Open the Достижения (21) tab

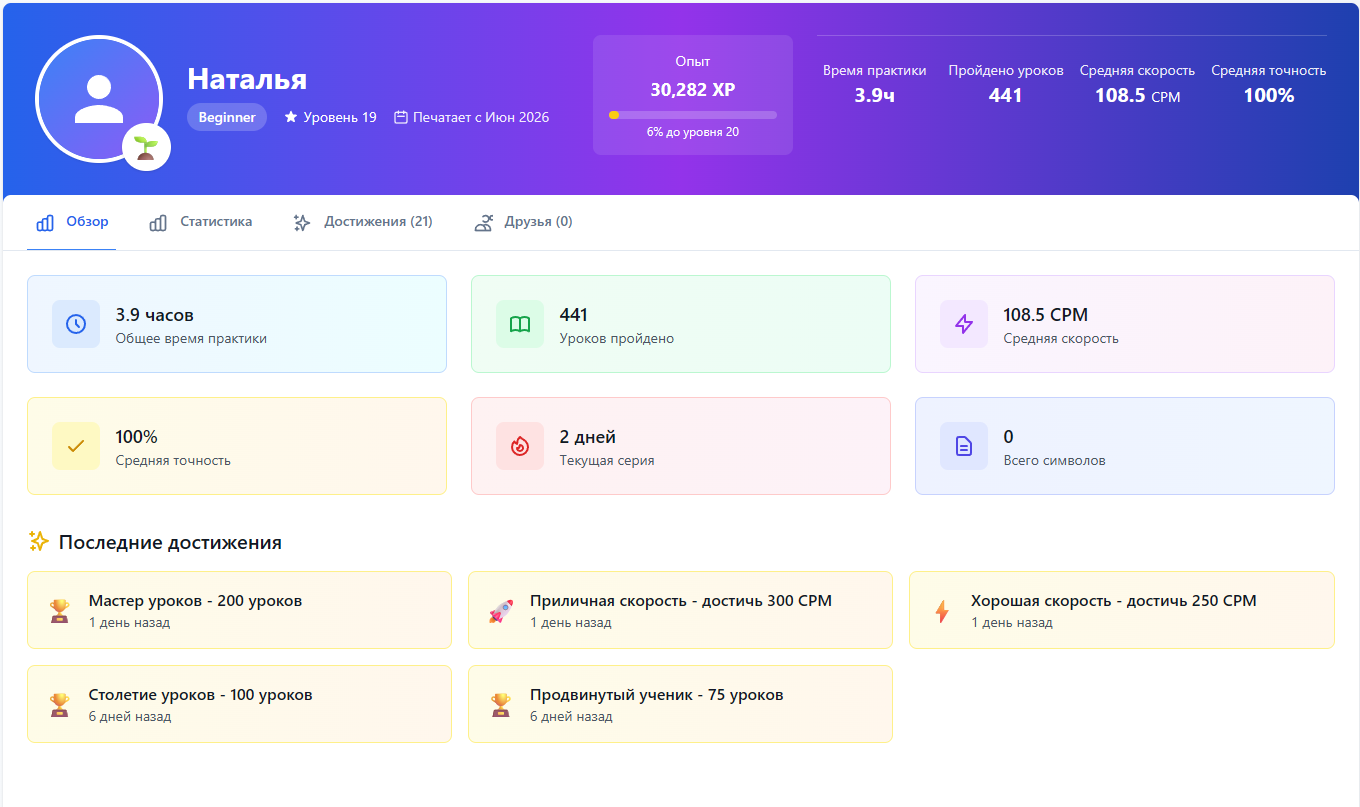(x=363, y=222)
